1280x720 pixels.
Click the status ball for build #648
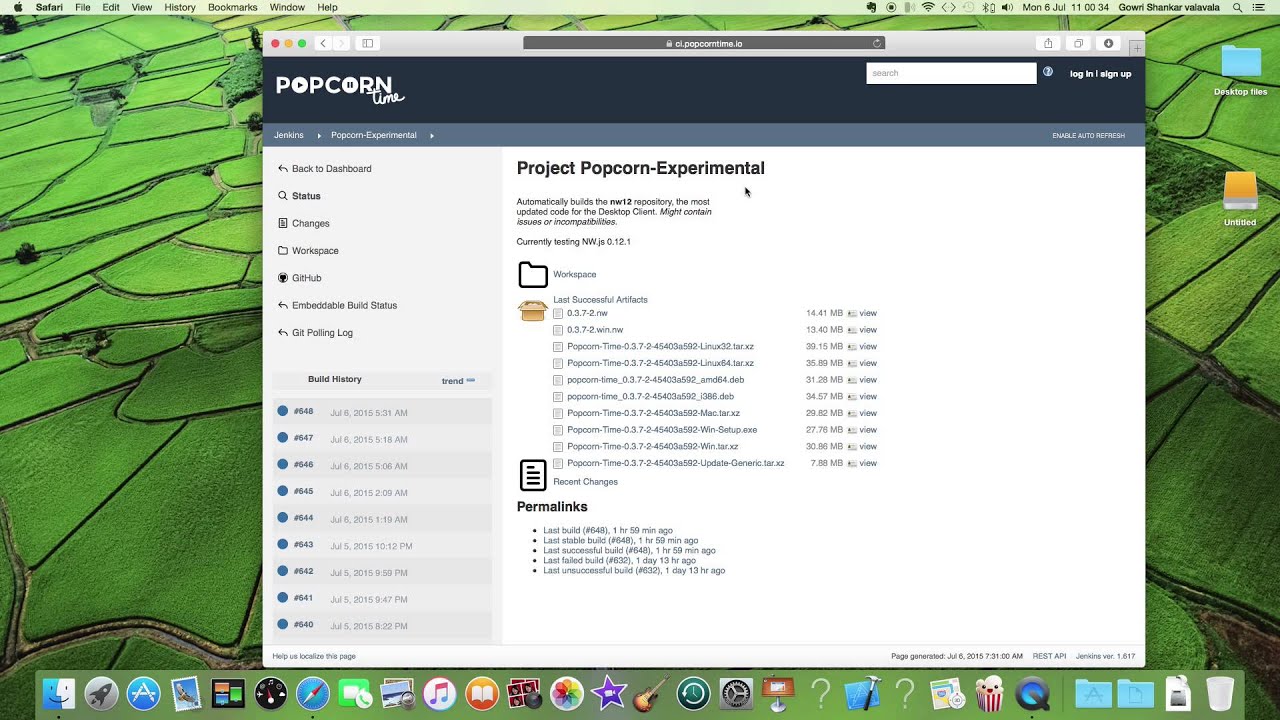283,411
